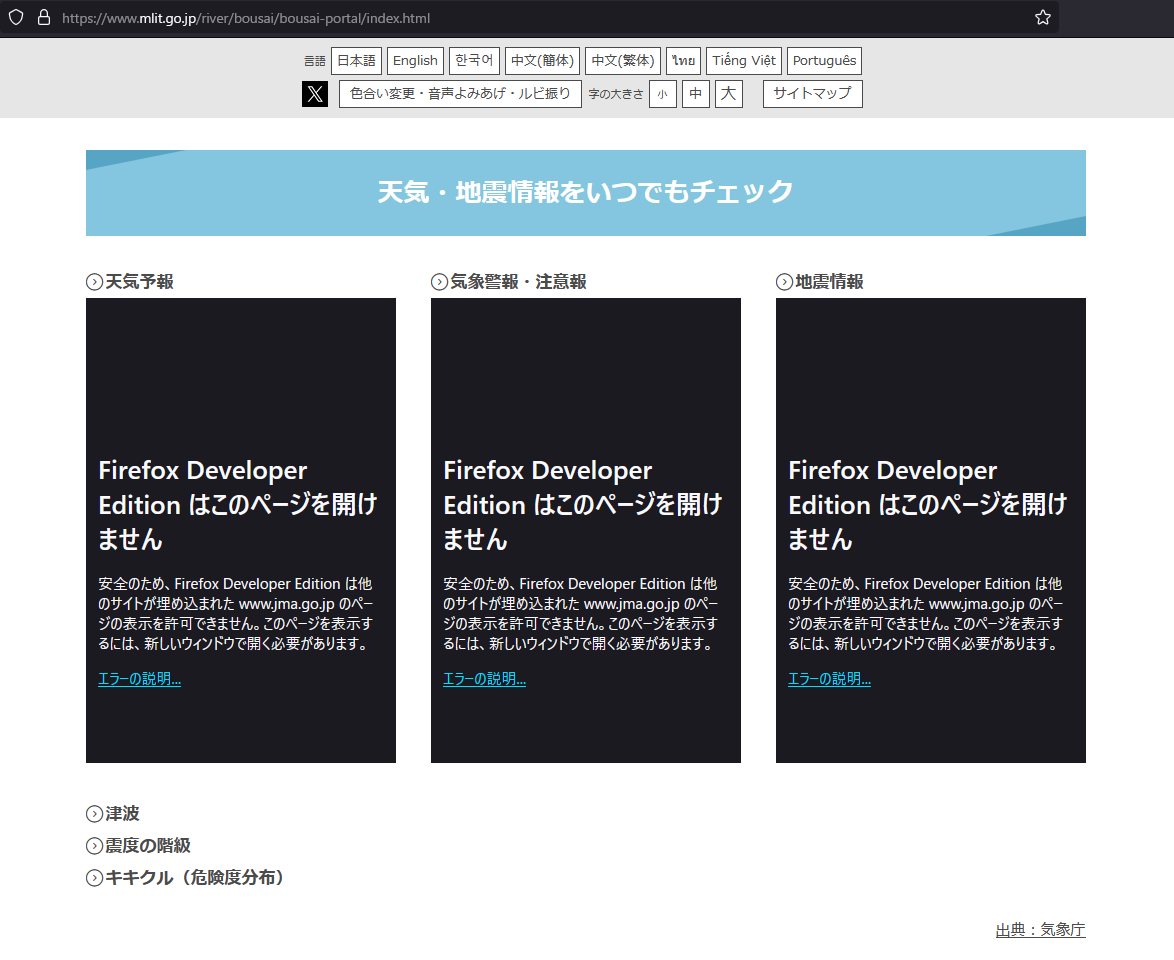Viewport: 1174px width, 960px height.
Task: Open the サイトマップ page
Action: click(812, 94)
